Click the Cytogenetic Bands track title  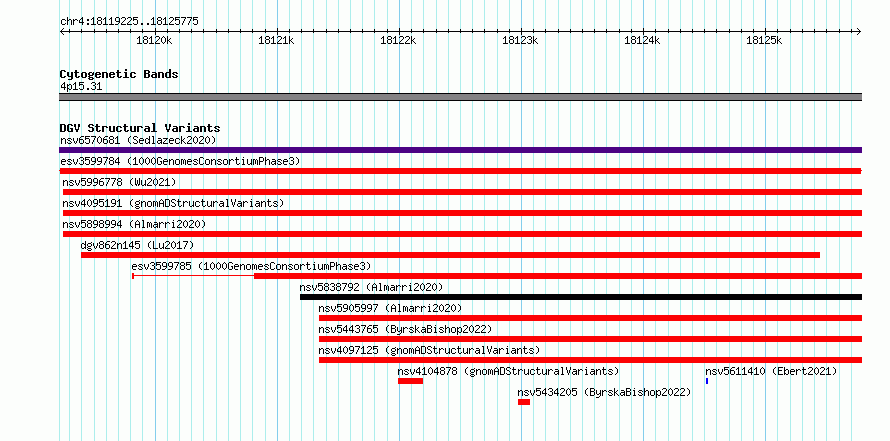click(119, 74)
